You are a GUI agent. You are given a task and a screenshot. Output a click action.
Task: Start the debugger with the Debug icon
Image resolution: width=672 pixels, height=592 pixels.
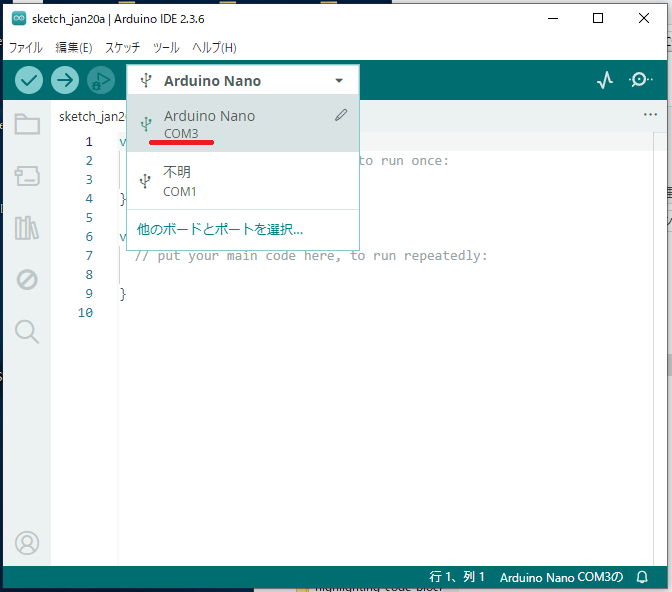point(100,80)
